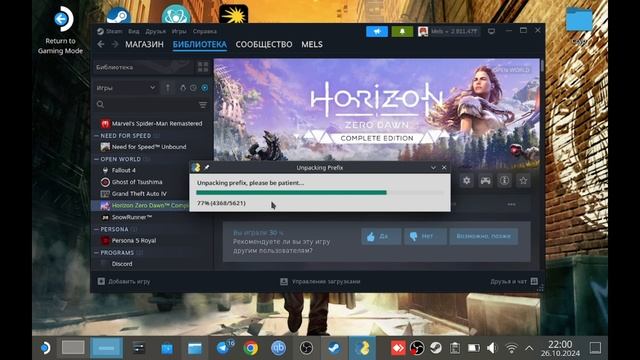Click the Steam forward navigation arrow
The image size is (640, 360).
click(x=115, y=44)
